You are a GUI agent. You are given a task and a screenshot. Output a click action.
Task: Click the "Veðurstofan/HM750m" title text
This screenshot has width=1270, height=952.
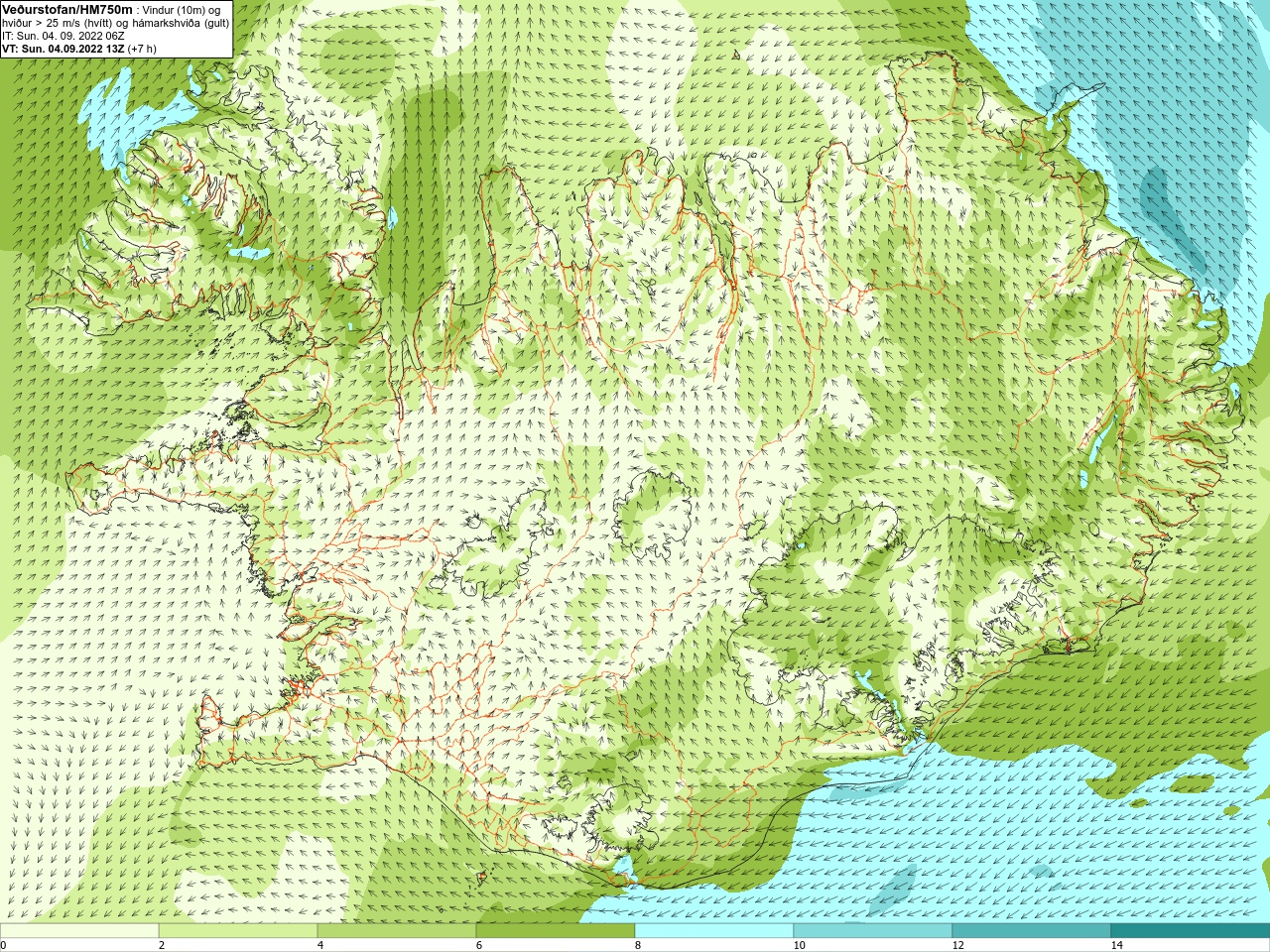tap(66, 9)
